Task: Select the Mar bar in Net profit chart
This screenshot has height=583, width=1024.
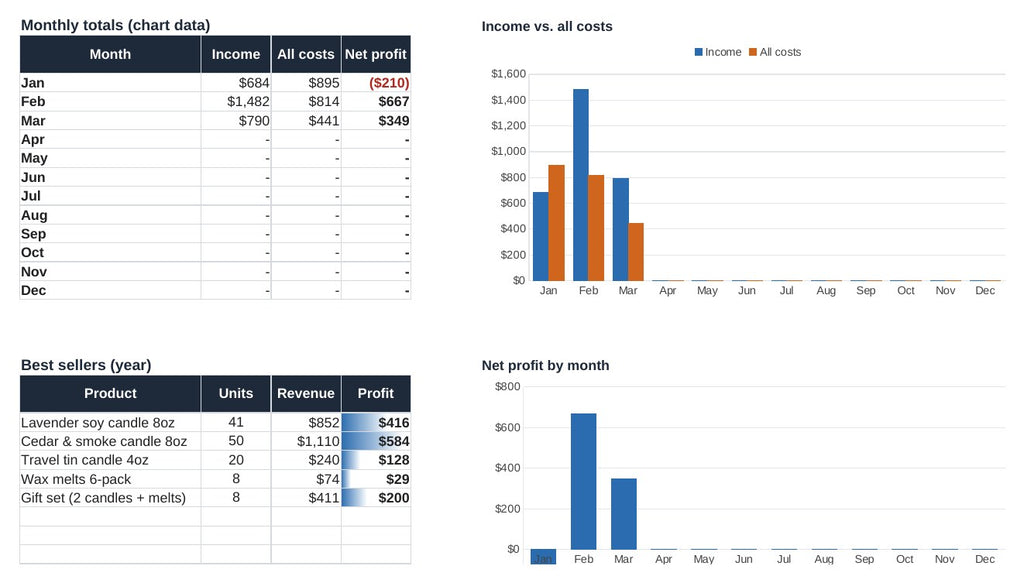Action: [624, 514]
